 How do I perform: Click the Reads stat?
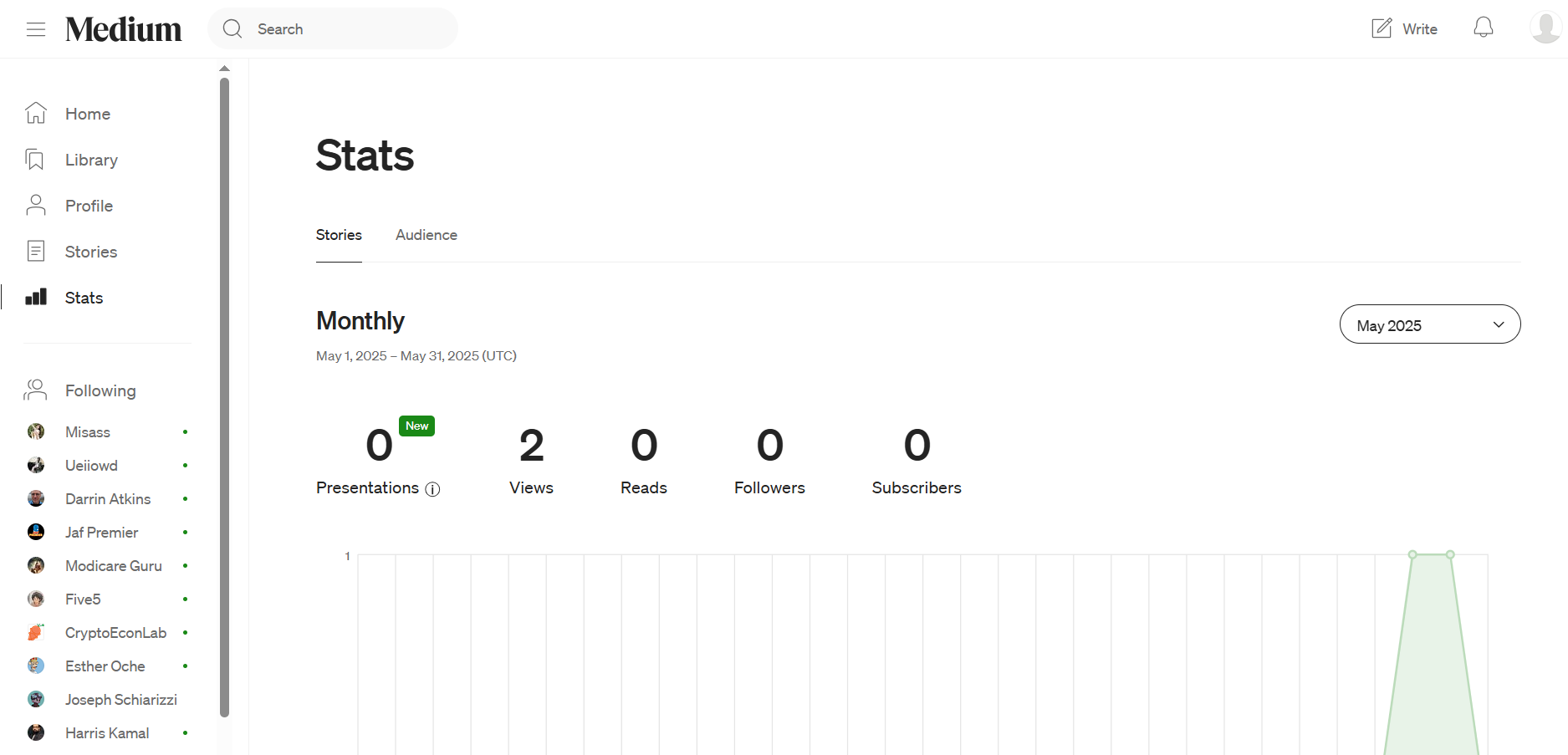point(644,462)
